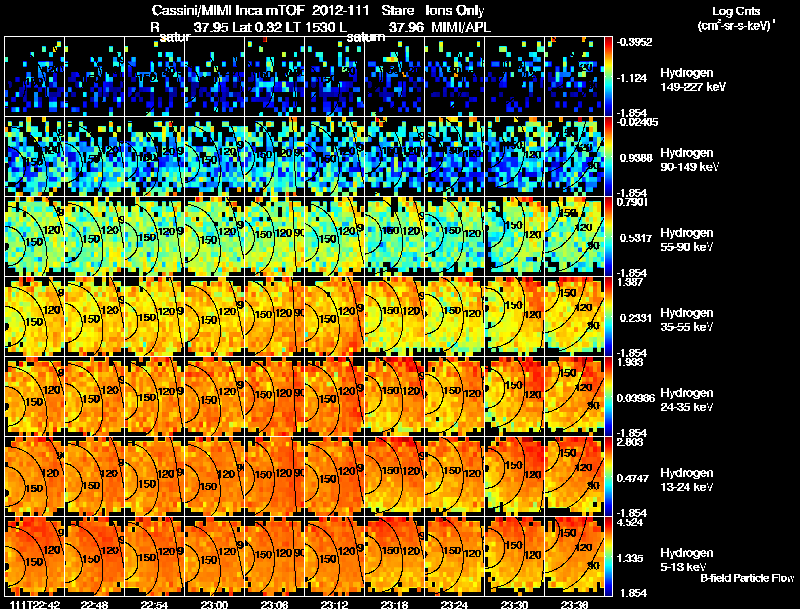Click the colorbar value '1.387'

tap(630, 282)
